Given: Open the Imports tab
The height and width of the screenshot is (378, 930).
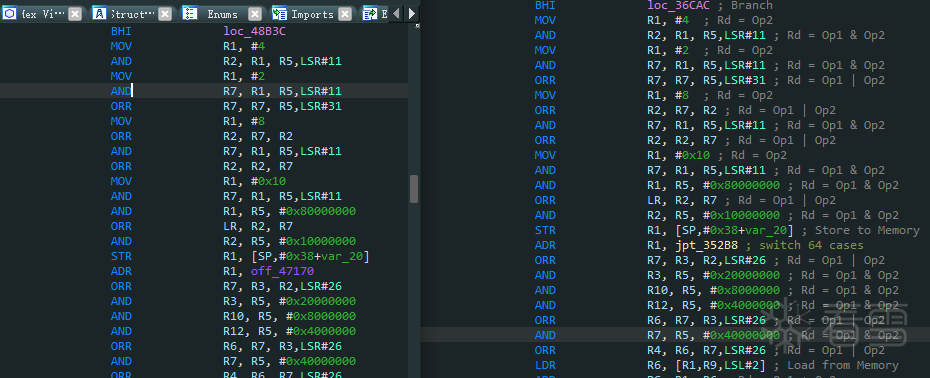Looking at the screenshot, I should 312,14.
